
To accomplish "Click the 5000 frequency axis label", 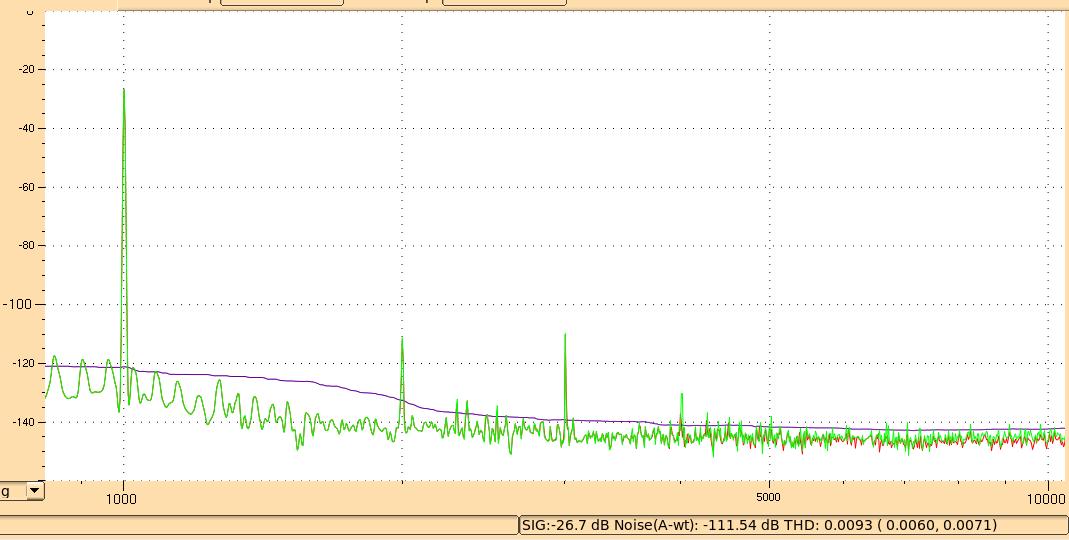I will pyautogui.click(x=768, y=497).
